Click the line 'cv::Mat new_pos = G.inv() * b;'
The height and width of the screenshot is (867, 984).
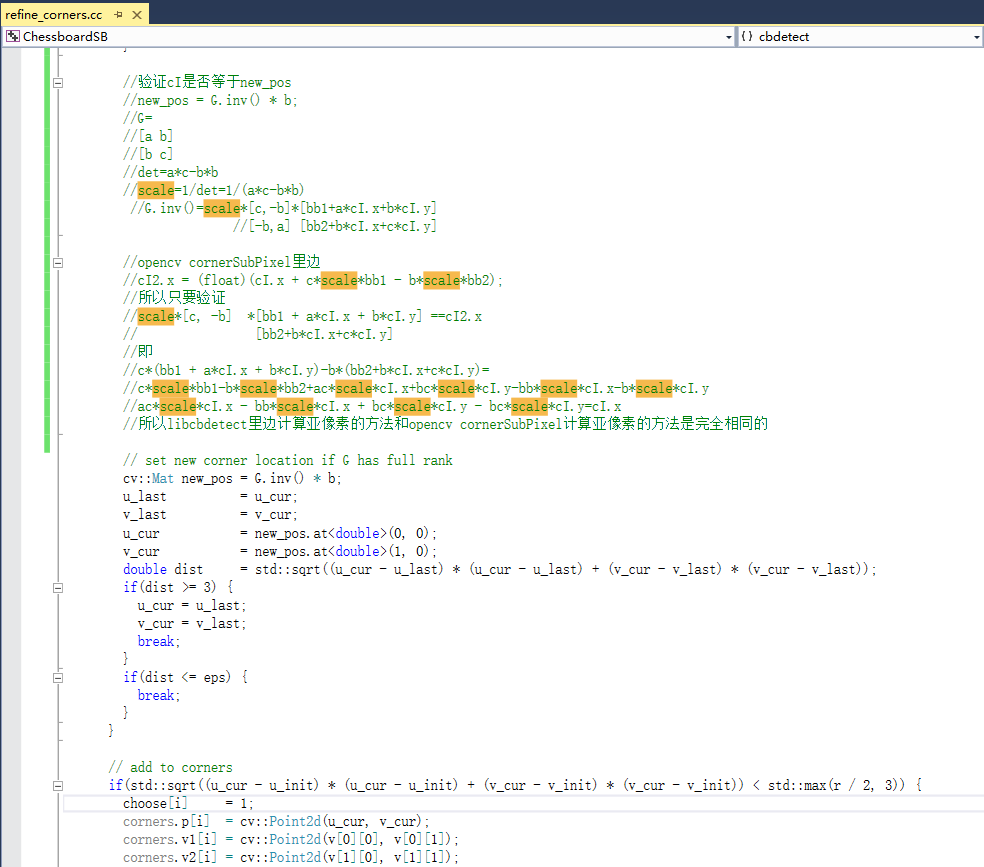pyautogui.click(x=232, y=479)
